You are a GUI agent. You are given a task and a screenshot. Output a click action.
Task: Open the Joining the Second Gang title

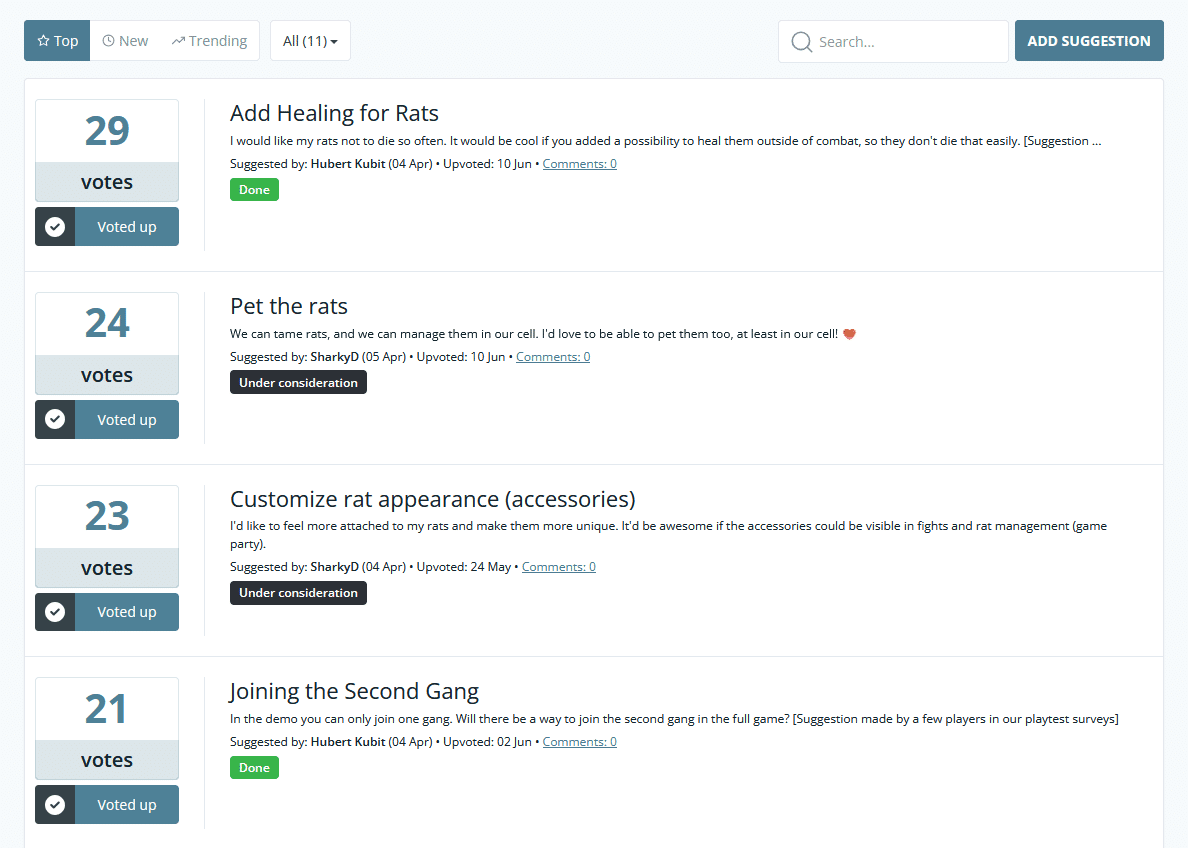354,691
